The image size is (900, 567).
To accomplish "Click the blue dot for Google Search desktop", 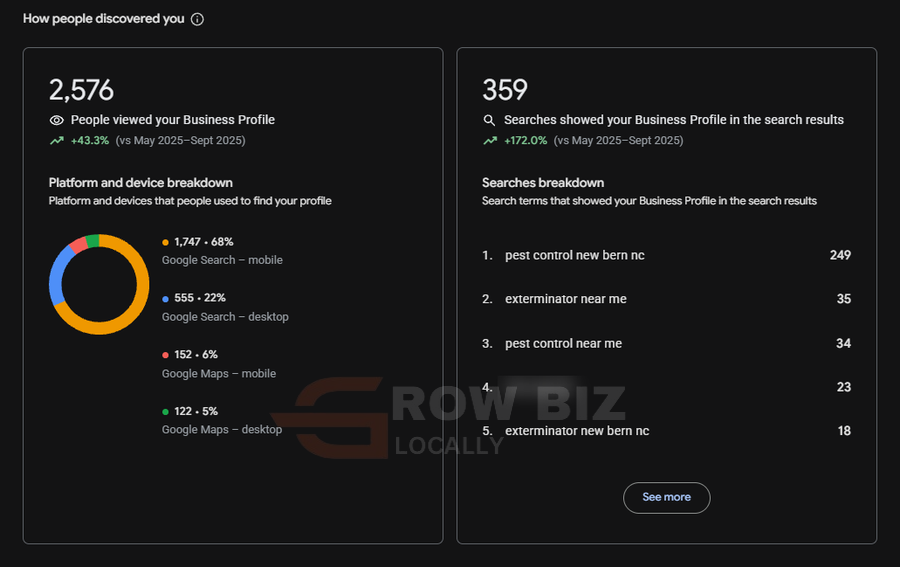I will click(165, 298).
